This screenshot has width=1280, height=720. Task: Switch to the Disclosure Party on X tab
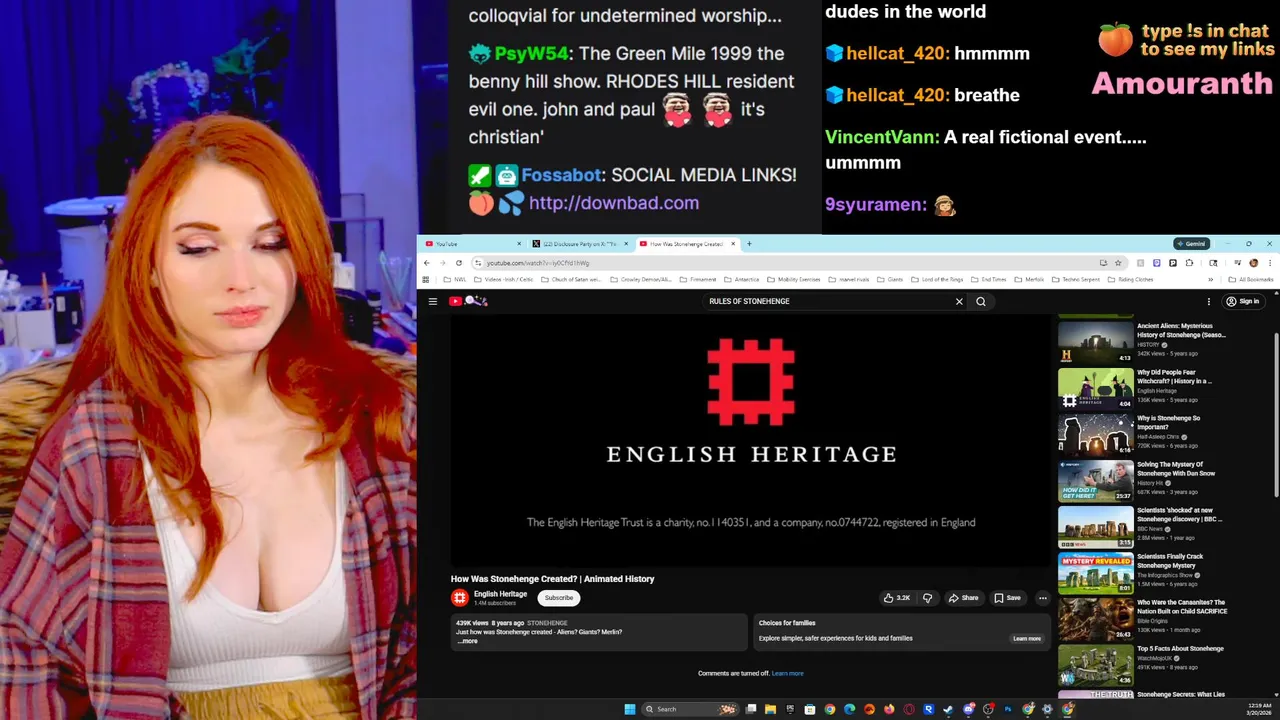pyautogui.click(x=581, y=244)
